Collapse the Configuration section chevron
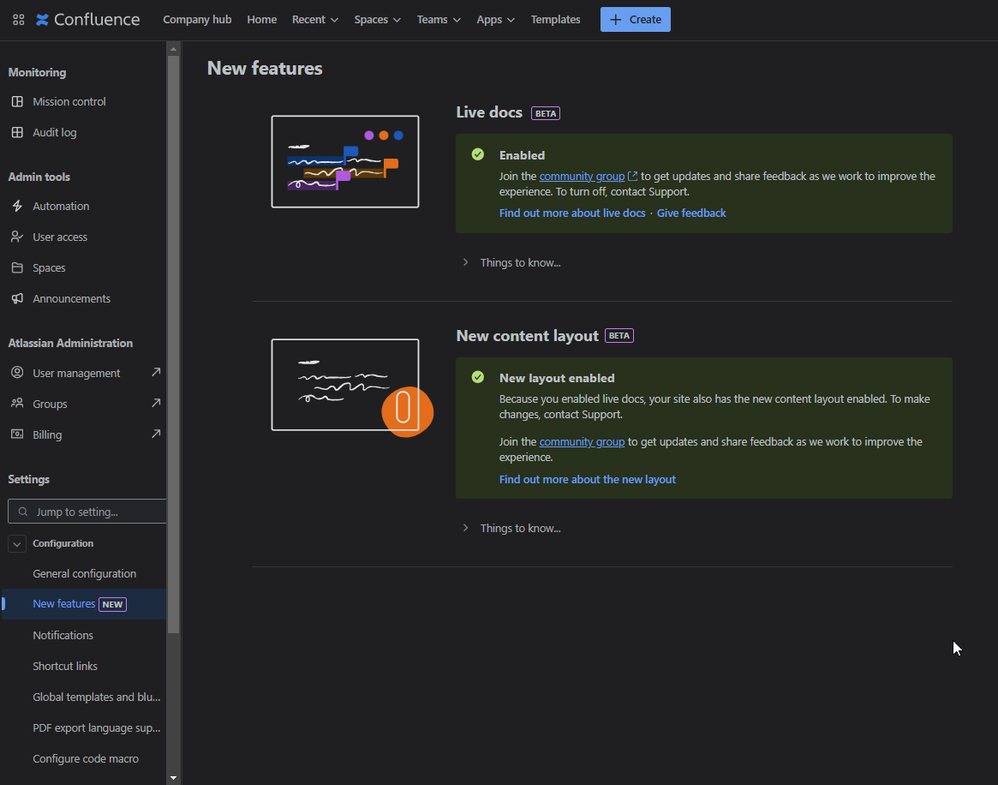This screenshot has width=998, height=785. 17,544
